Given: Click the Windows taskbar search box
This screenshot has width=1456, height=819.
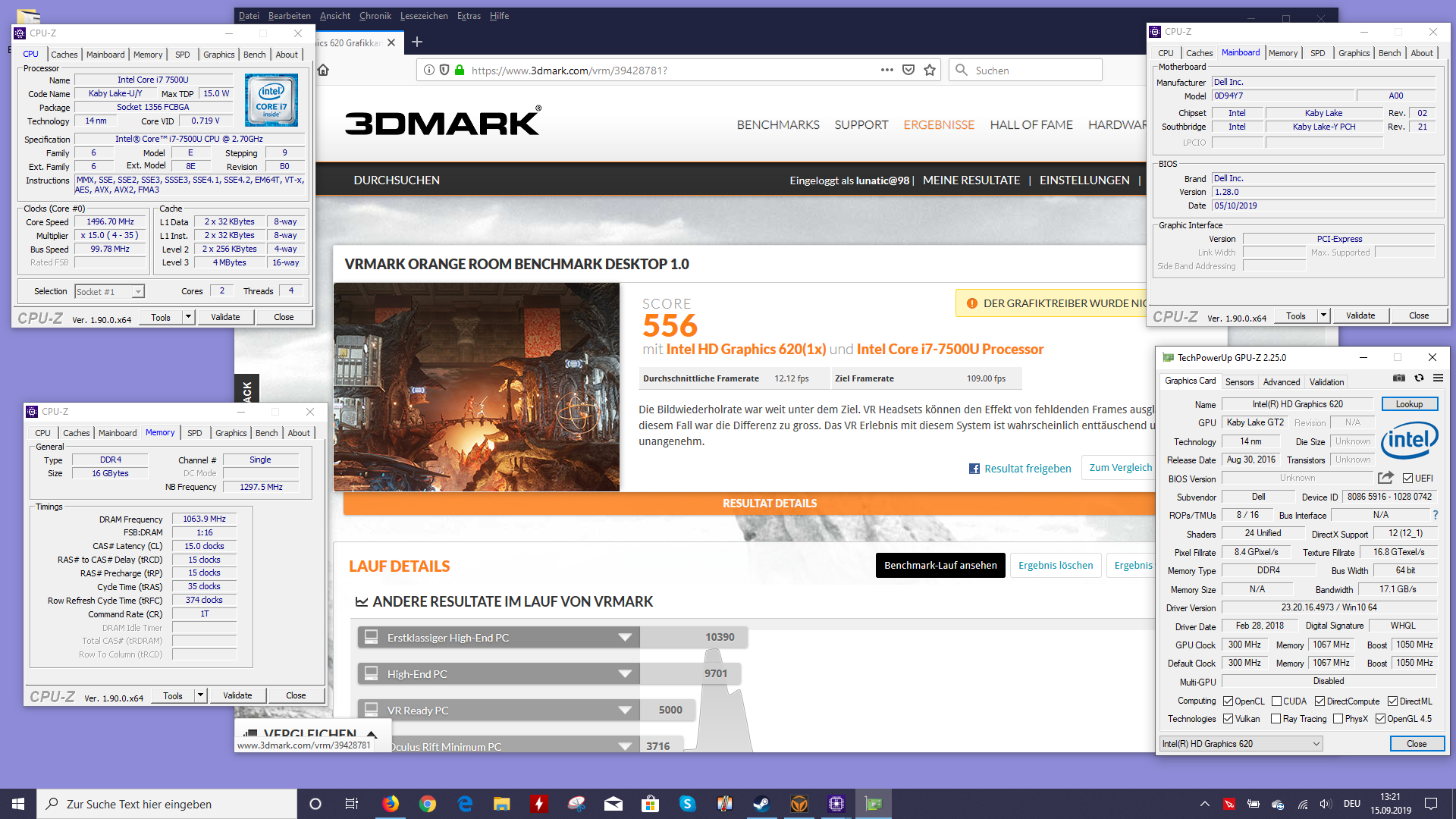Looking at the screenshot, I should (x=167, y=804).
